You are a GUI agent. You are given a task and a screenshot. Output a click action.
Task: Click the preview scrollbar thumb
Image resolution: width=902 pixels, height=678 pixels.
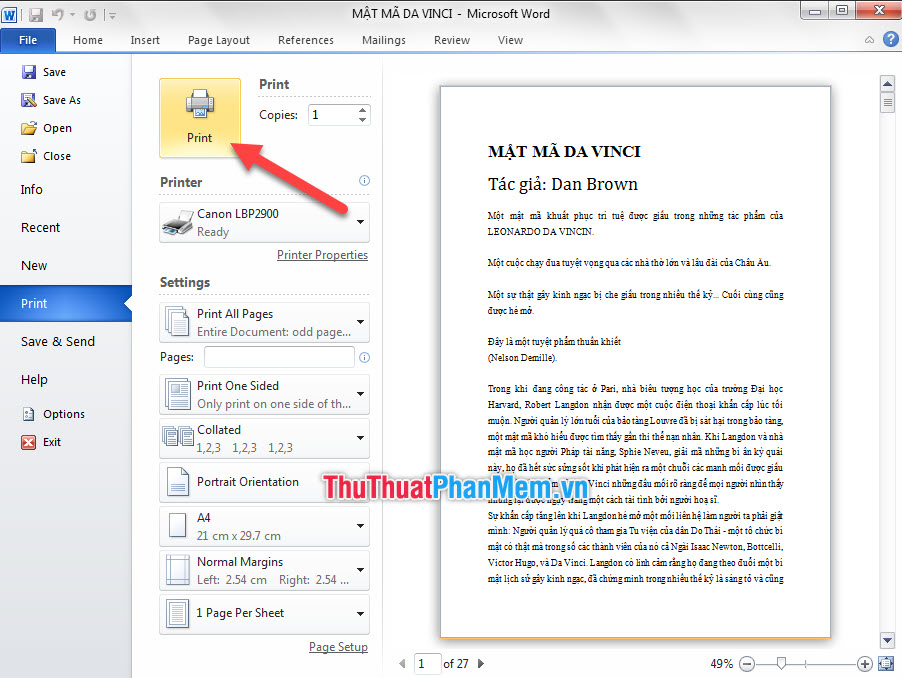pyautogui.click(x=887, y=102)
